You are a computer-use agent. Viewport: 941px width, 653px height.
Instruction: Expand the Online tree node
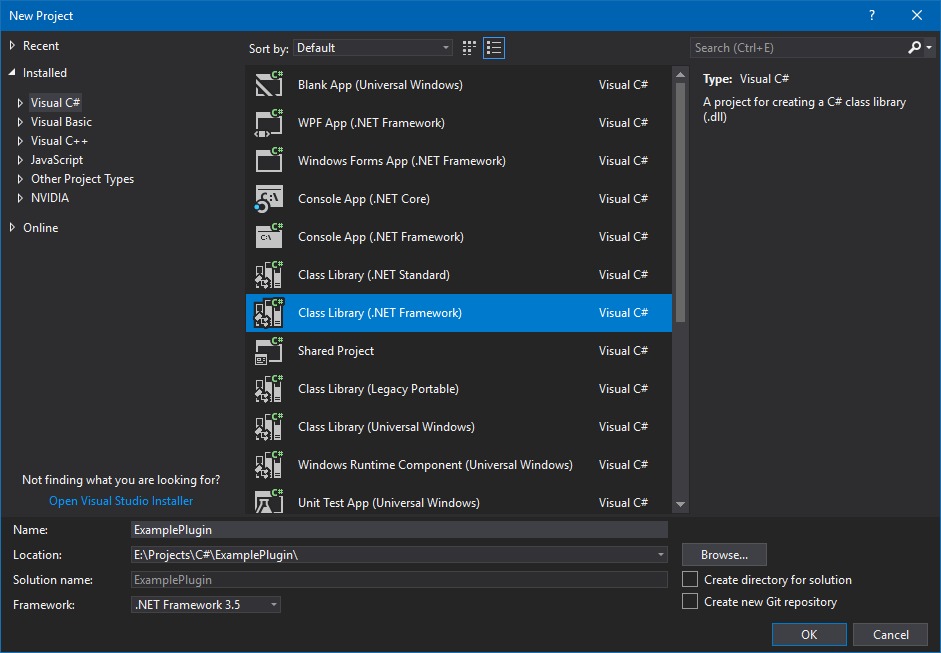coord(12,227)
